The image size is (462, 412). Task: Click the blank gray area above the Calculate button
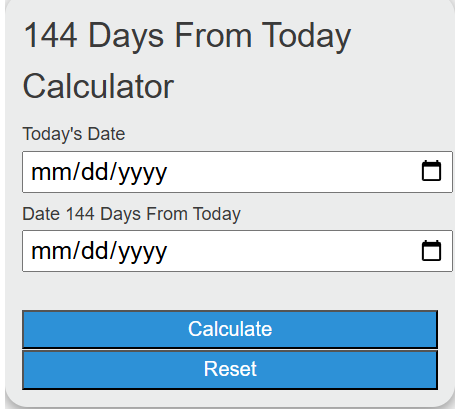tap(230, 291)
